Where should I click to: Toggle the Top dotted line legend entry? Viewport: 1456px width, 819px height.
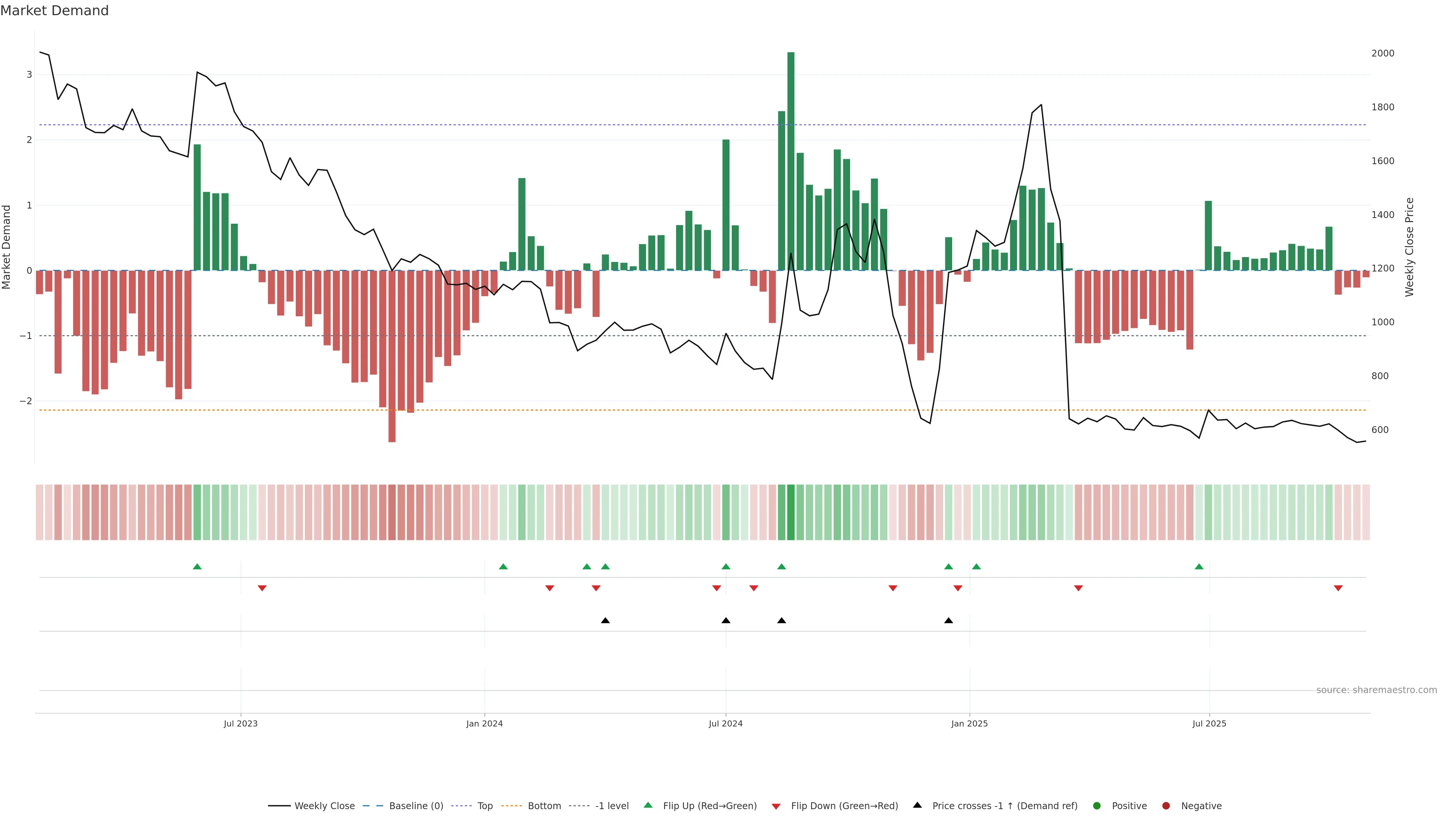(x=485, y=805)
